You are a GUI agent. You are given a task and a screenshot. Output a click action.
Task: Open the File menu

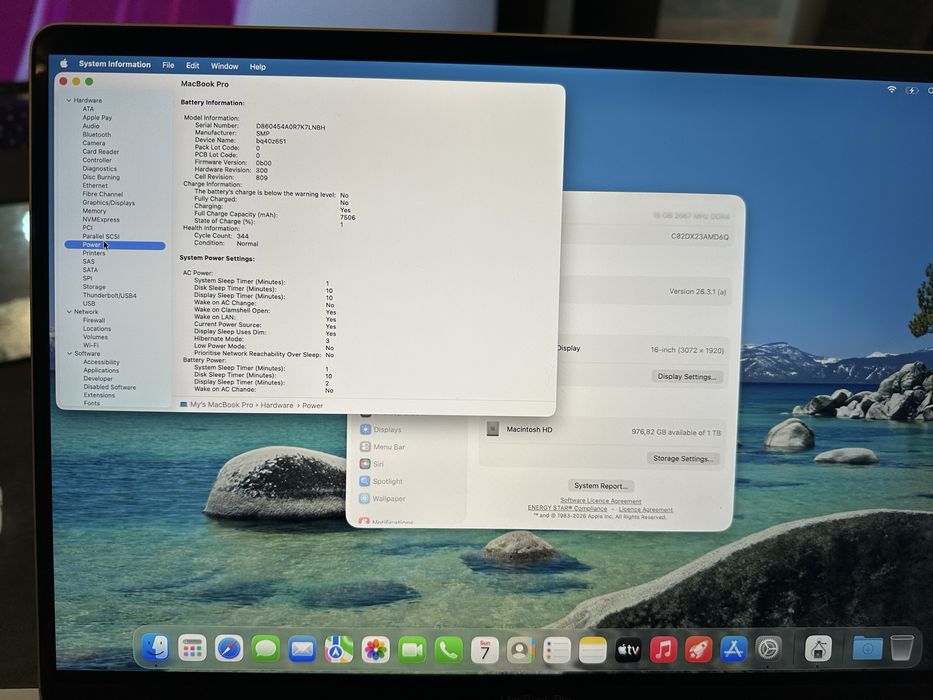pyautogui.click(x=168, y=65)
